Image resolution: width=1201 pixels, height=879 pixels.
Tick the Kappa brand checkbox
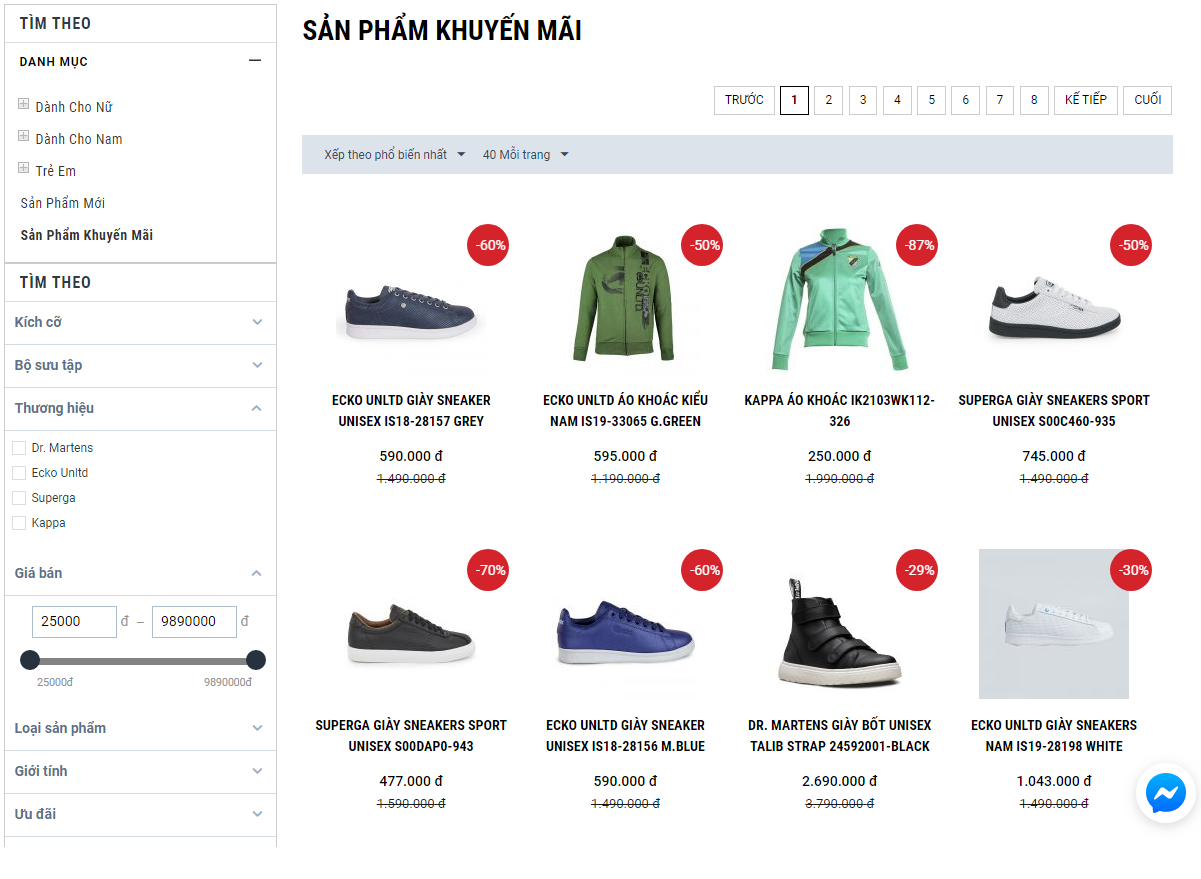(19, 523)
